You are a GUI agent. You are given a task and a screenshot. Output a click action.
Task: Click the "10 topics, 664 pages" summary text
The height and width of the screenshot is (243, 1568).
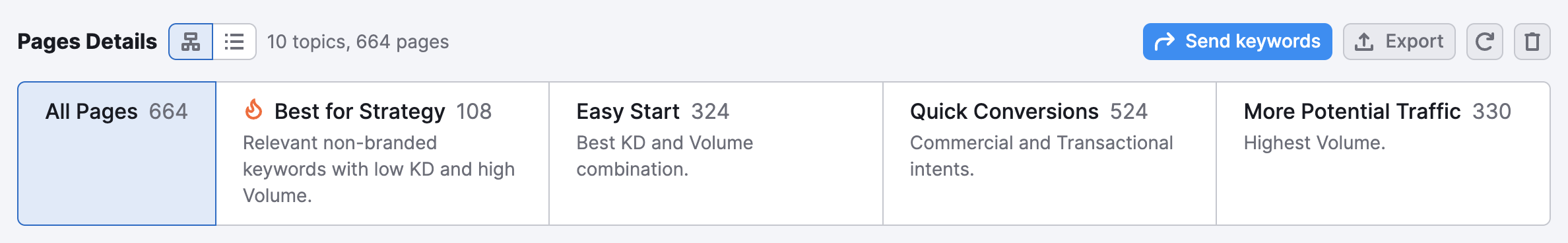point(358,42)
